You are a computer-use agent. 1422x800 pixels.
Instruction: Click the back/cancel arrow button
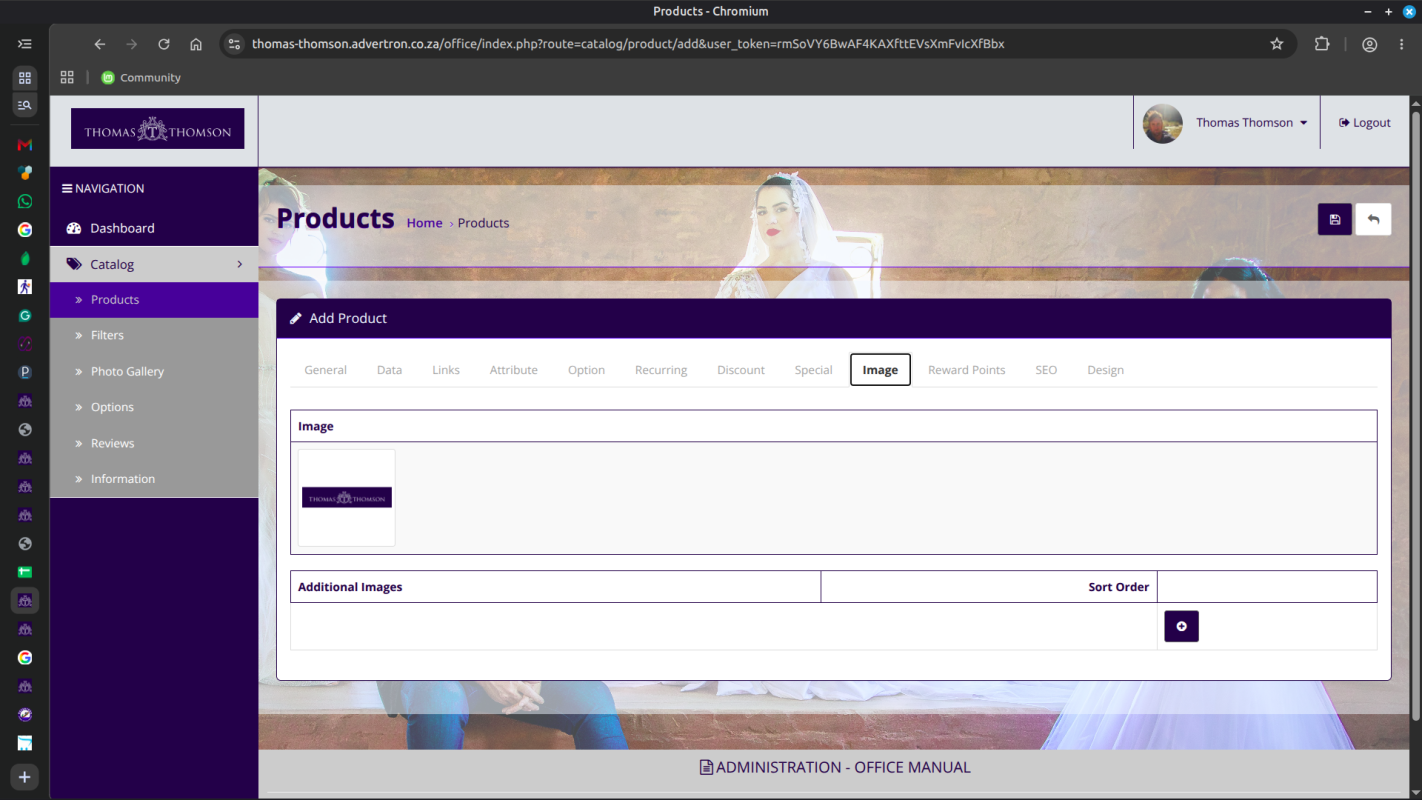coord(1373,219)
